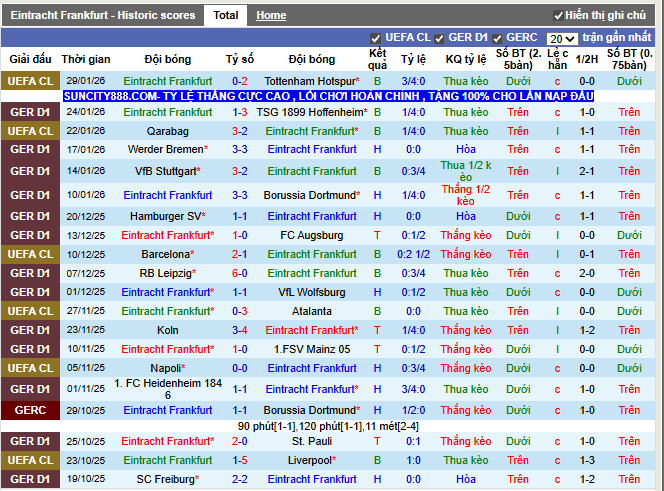This screenshot has height=491, width=664.
Task: Click Borussia Dortmund in the GERC row
Action: (x=312, y=410)
